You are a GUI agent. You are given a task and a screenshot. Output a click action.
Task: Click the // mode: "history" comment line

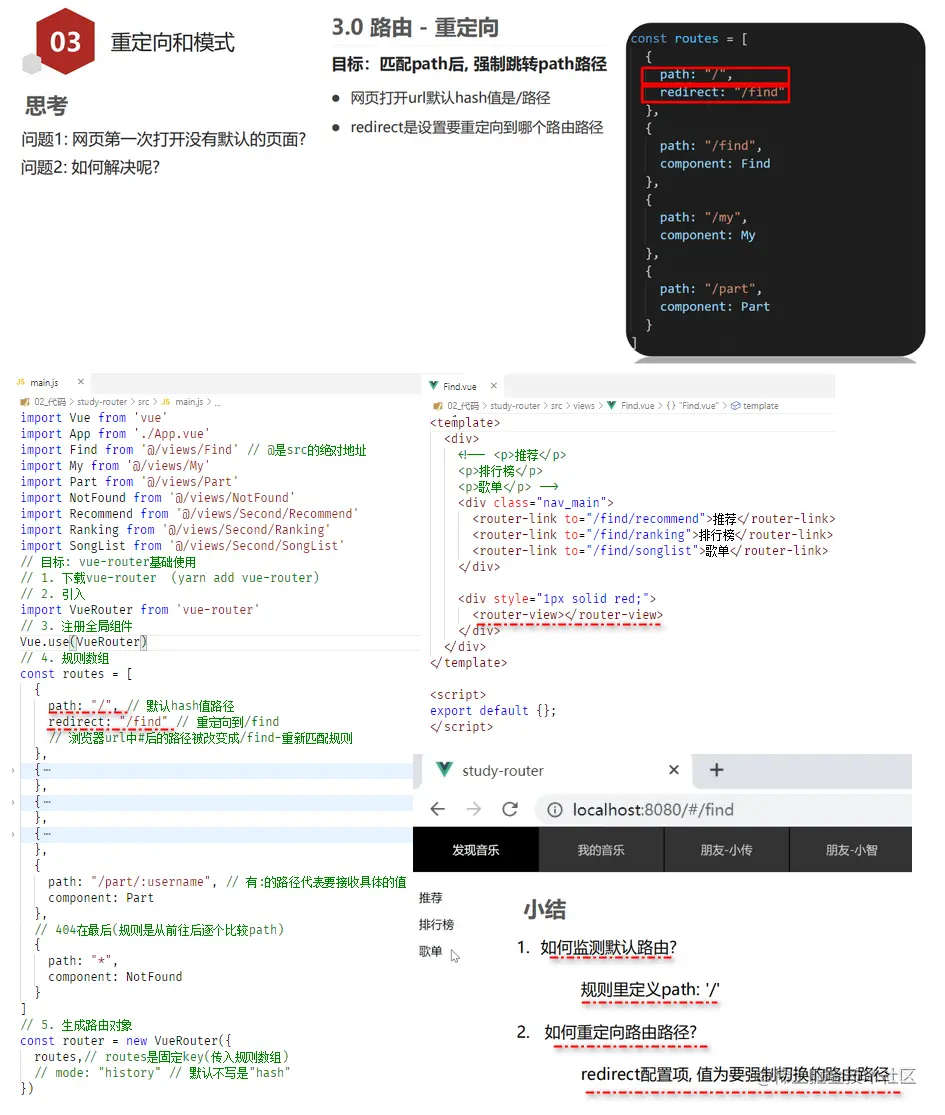click(162, 1073)
